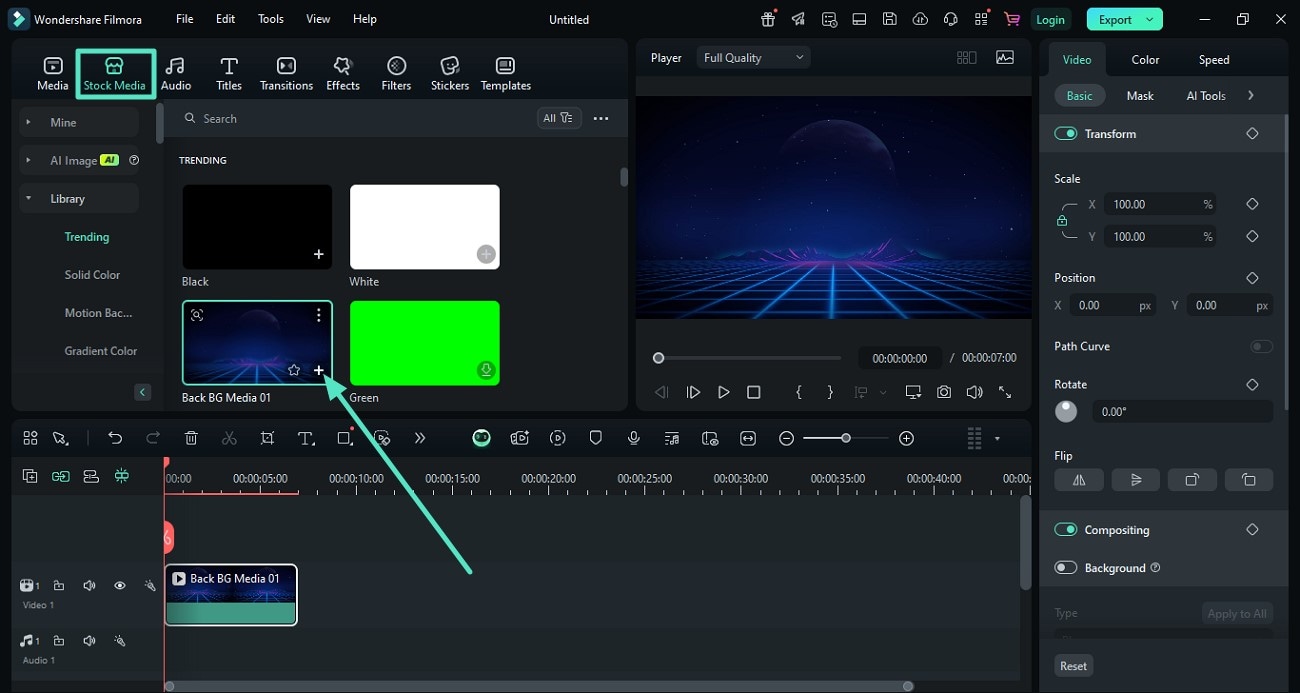
Task: Flip the clip horizontally
Action: (1079, 480)
